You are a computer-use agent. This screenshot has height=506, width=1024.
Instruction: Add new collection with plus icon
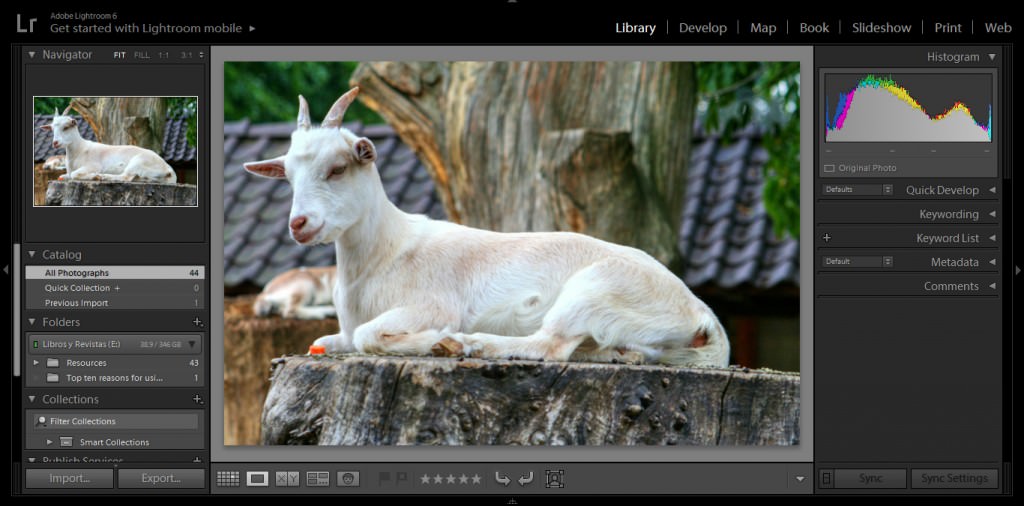[197, 399]
